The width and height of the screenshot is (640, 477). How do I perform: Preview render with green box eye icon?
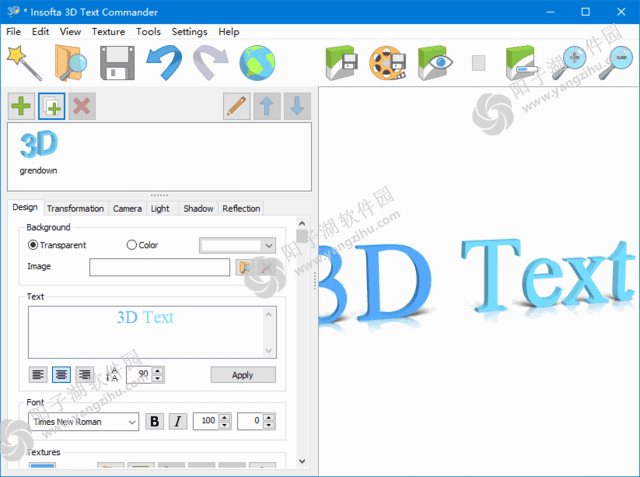[x=435, y=63]
